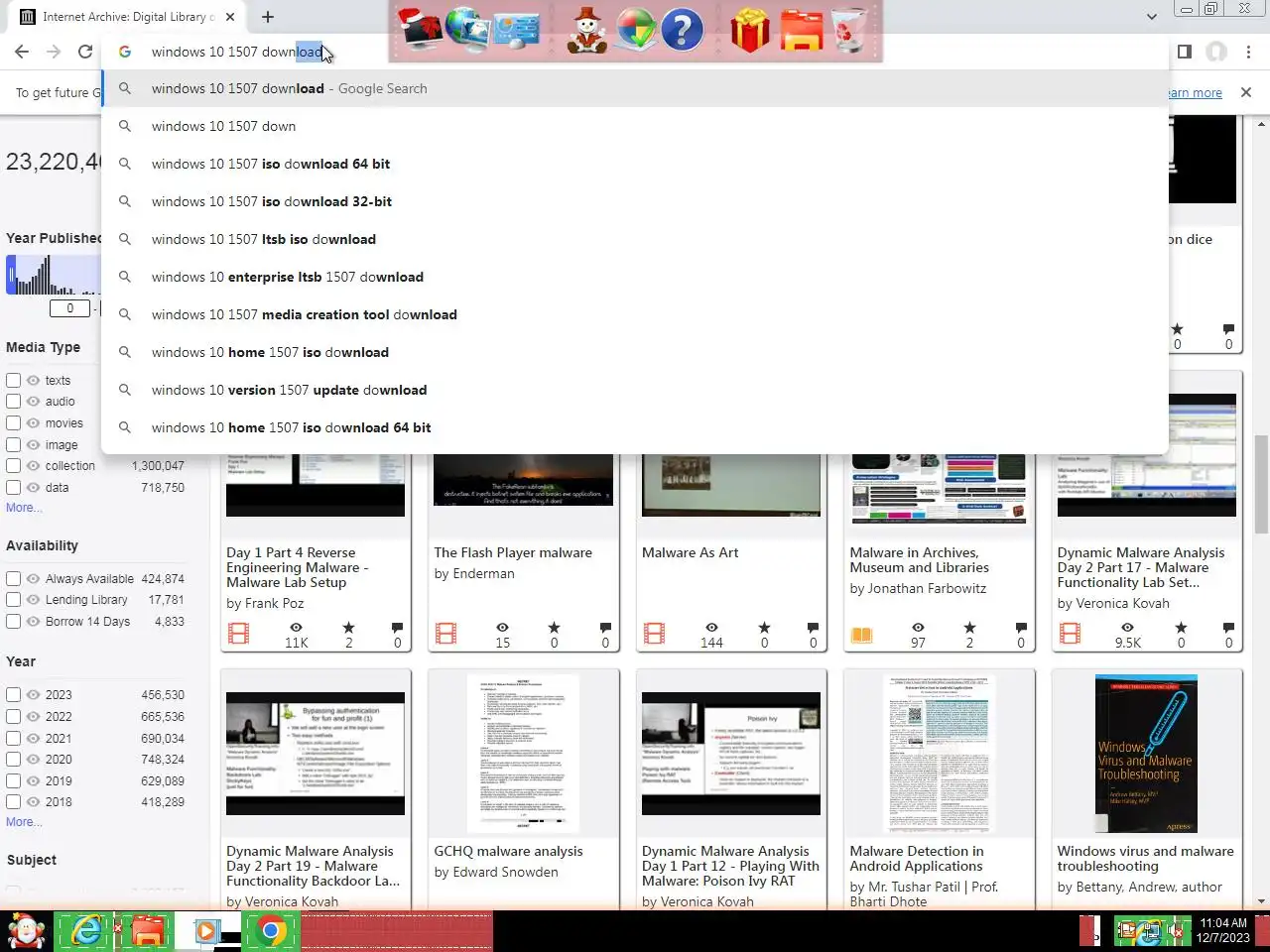Open the control panel dock icon

tap(516, 31)
